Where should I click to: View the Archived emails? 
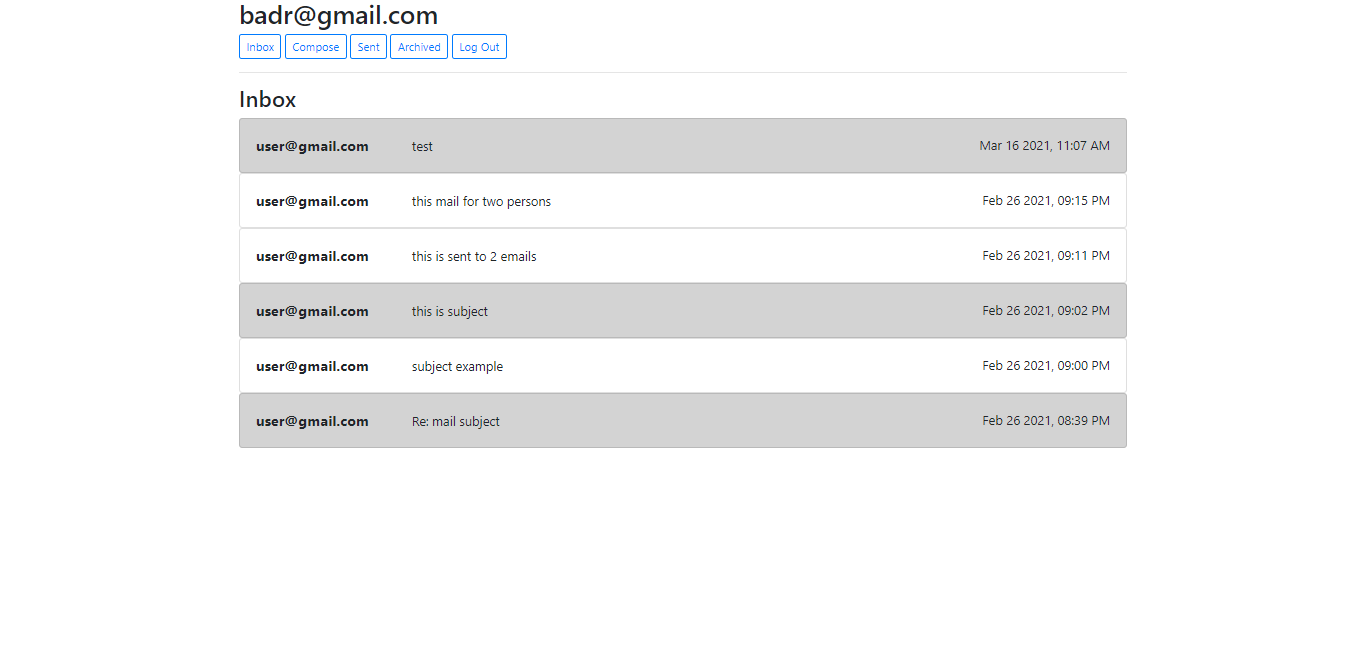coord(418,46)
